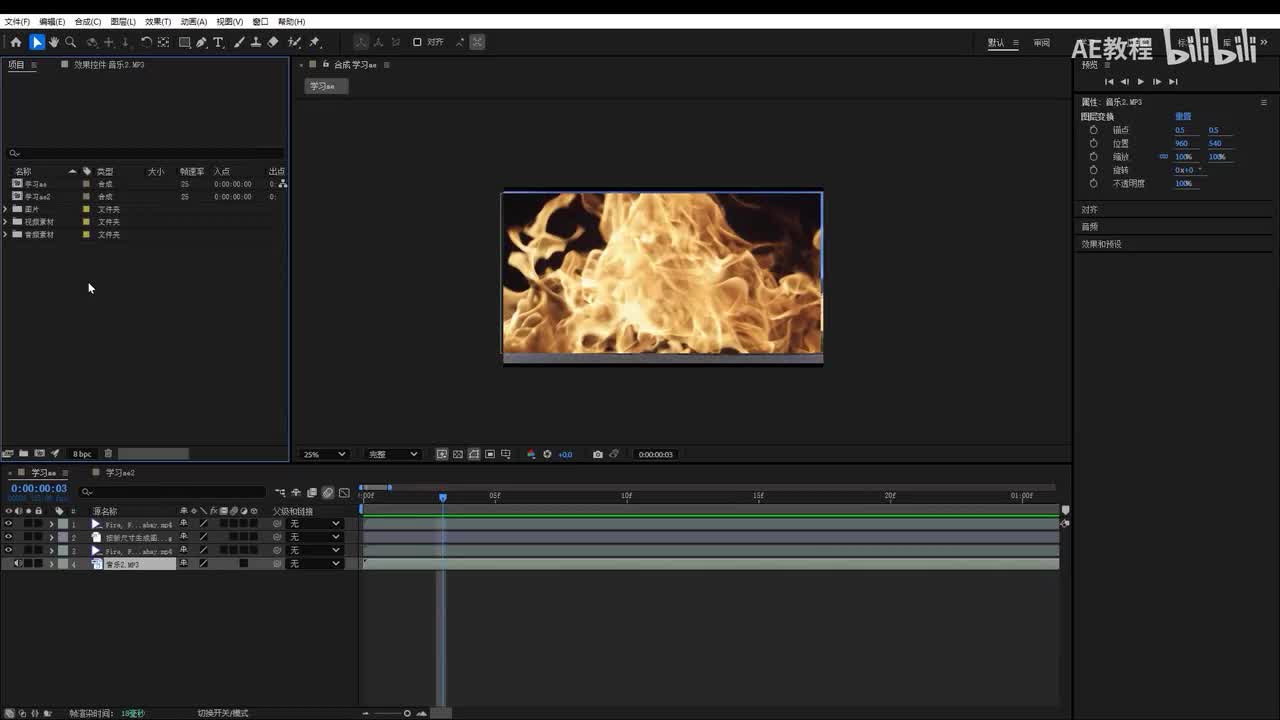Open the 效果(T) menu
This screenshot has height=720, width=1280.
click(x=157, y=21)
